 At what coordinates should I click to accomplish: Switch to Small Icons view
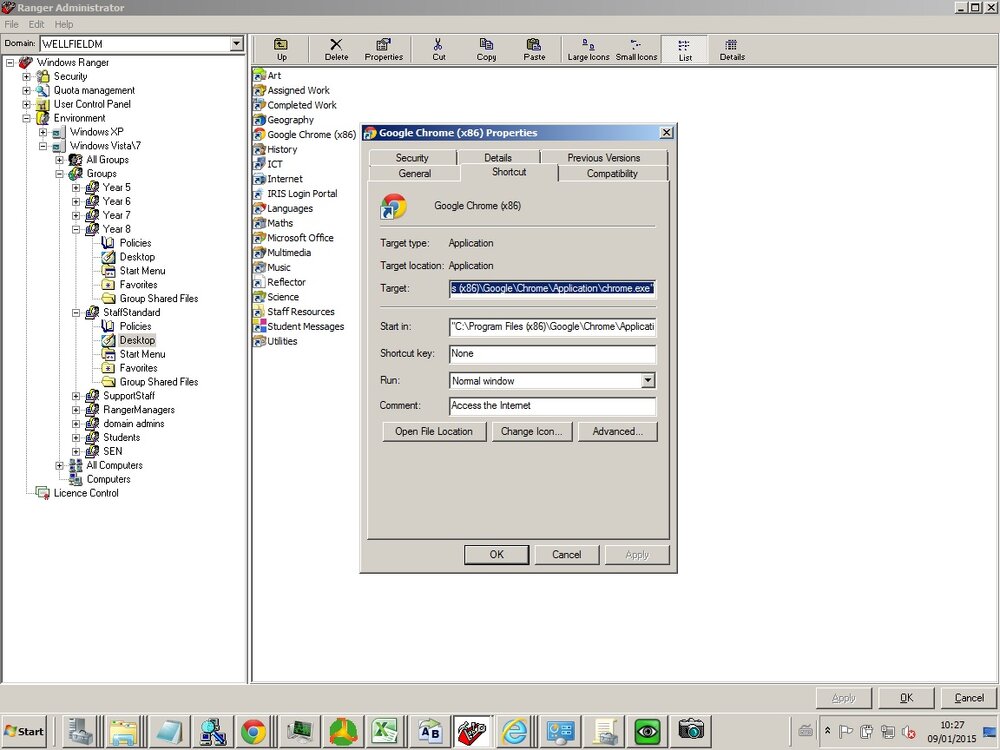(636, 49)
